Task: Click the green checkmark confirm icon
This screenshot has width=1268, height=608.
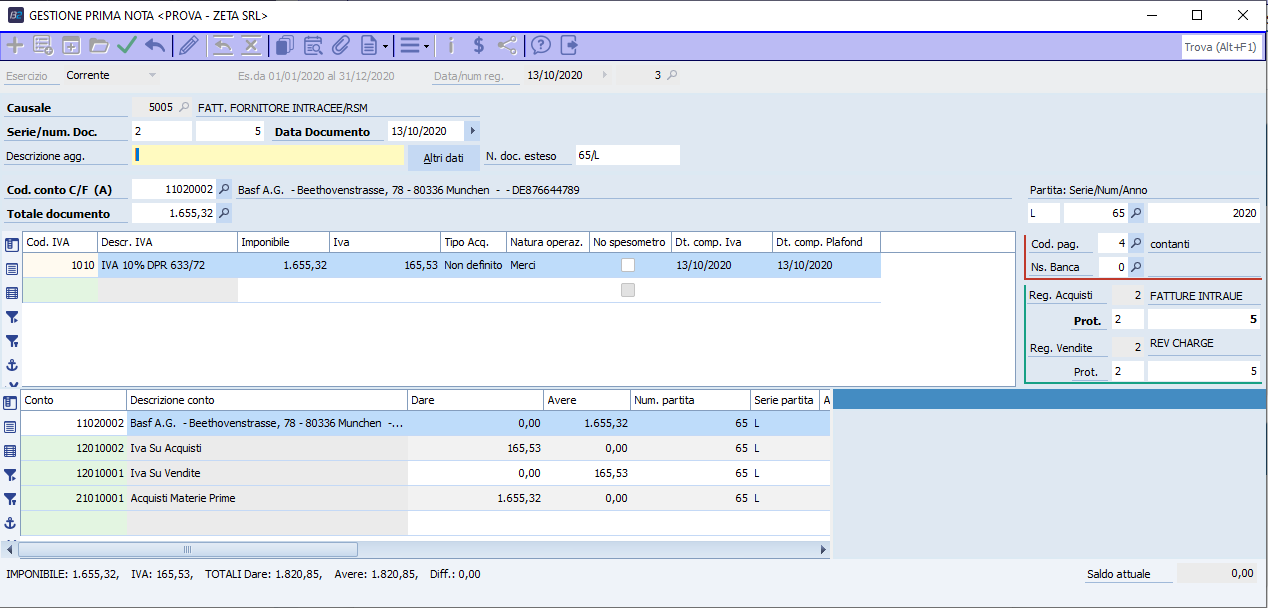Action: pos(127,45)
